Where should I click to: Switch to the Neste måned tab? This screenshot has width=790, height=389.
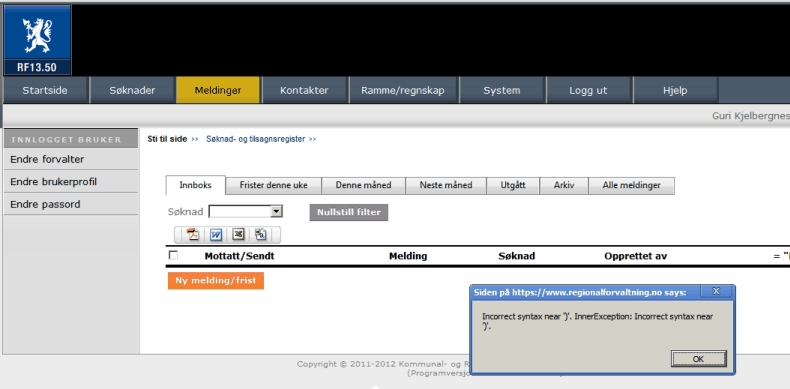coord(446,185)
